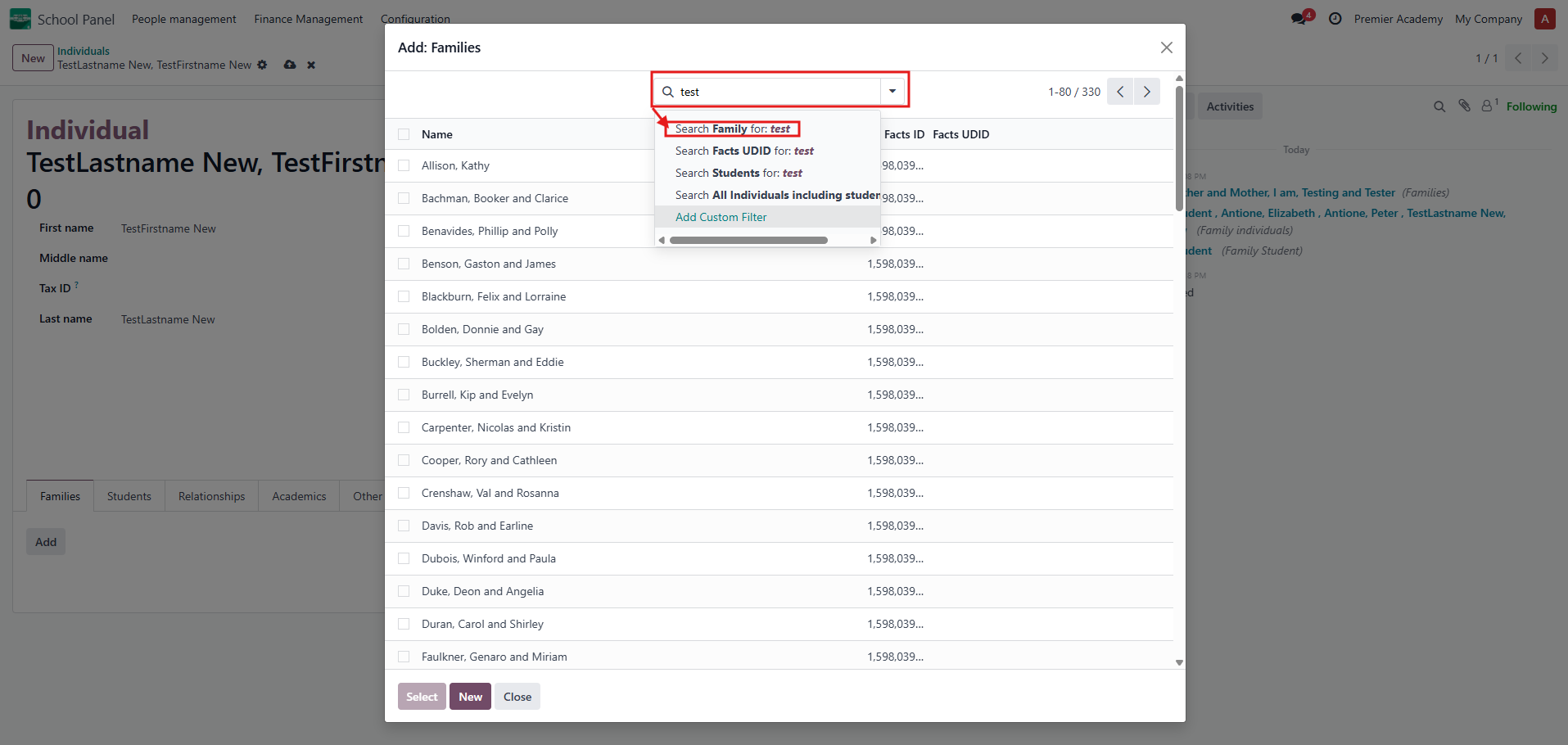Go to next page in Families dialog

[1147, 92]
